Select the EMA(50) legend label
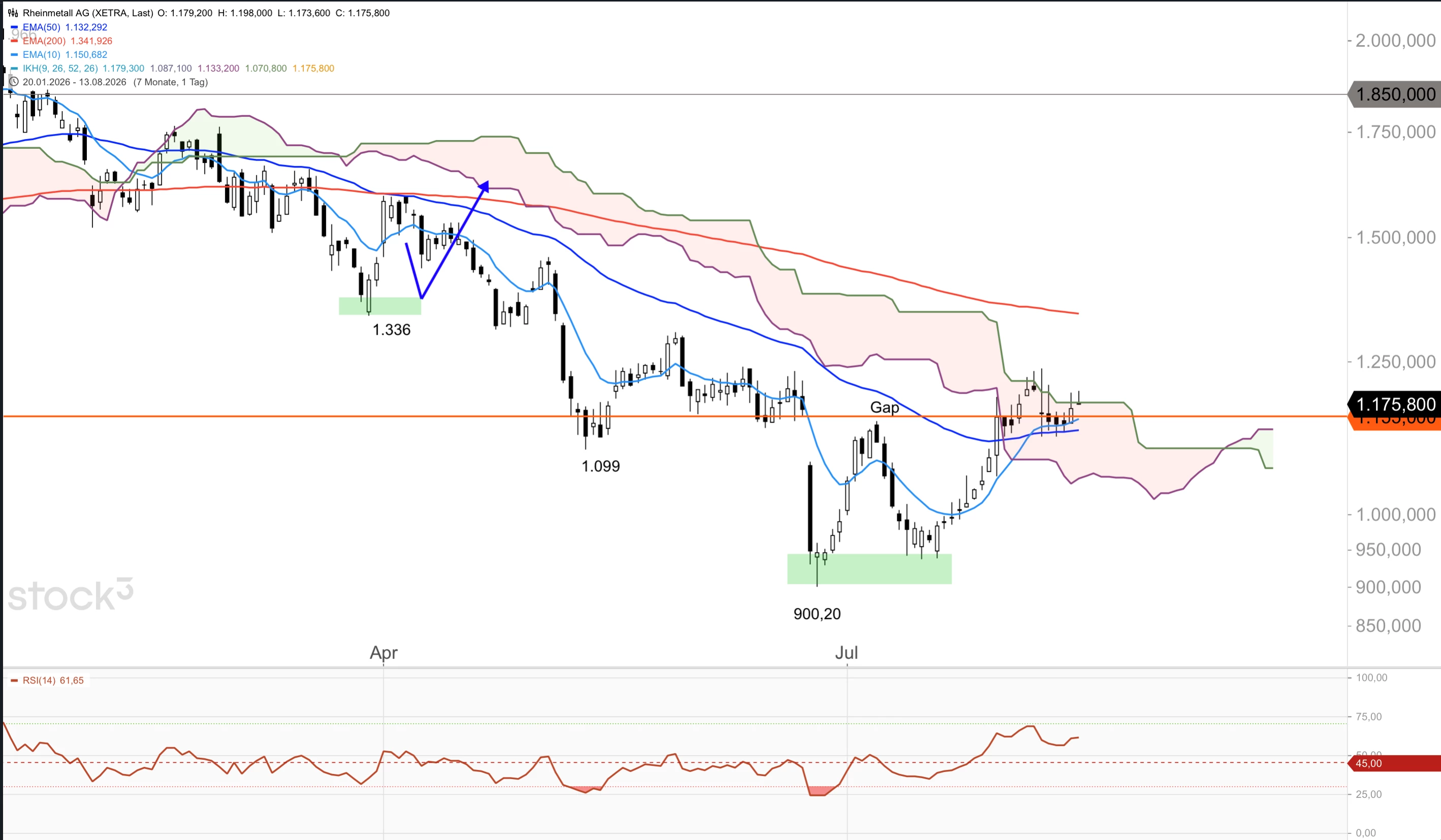This screenshot has width=1441, height=840. coord(41,27)
